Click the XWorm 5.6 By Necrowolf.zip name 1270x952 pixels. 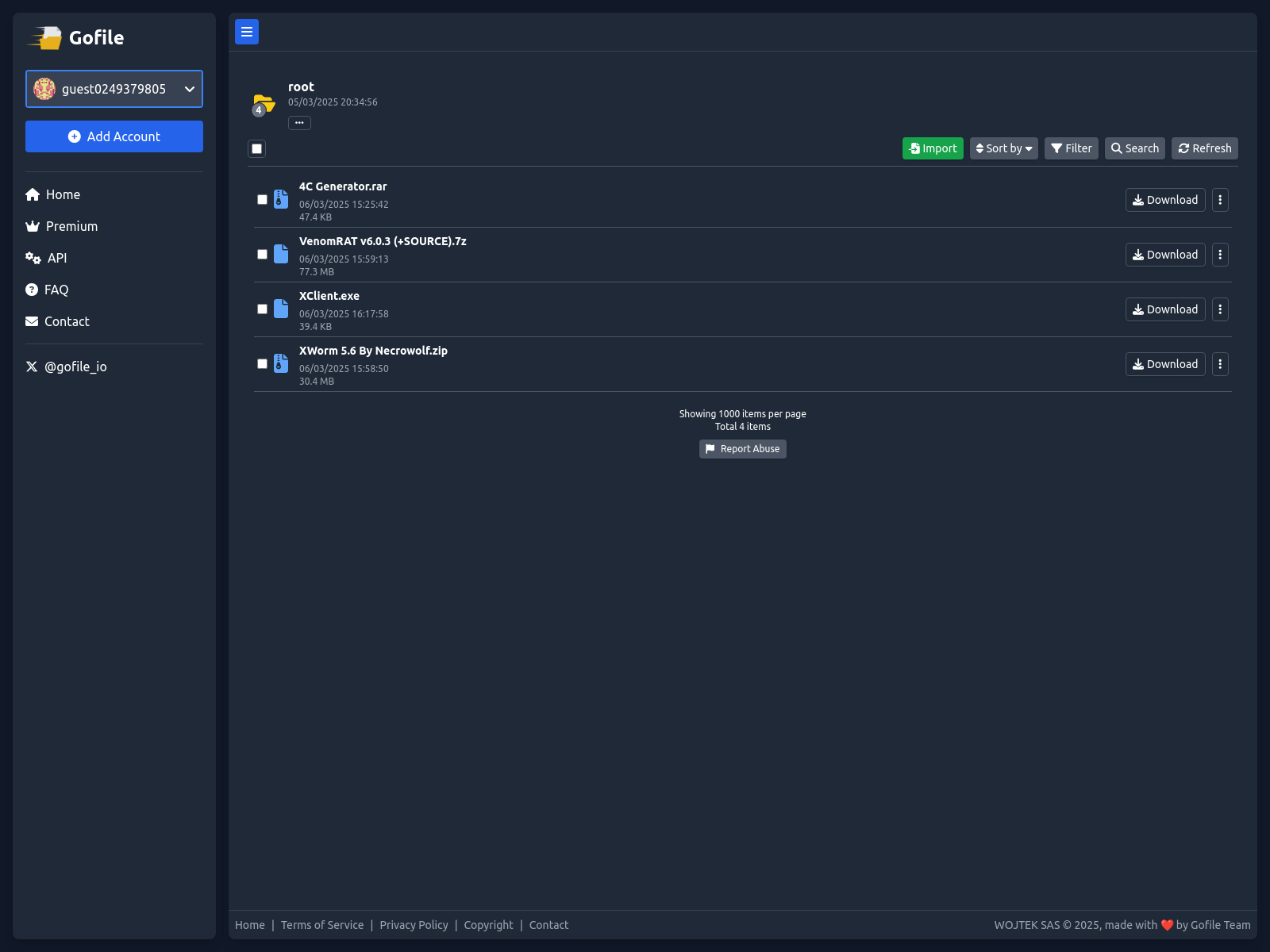[373, 351]
